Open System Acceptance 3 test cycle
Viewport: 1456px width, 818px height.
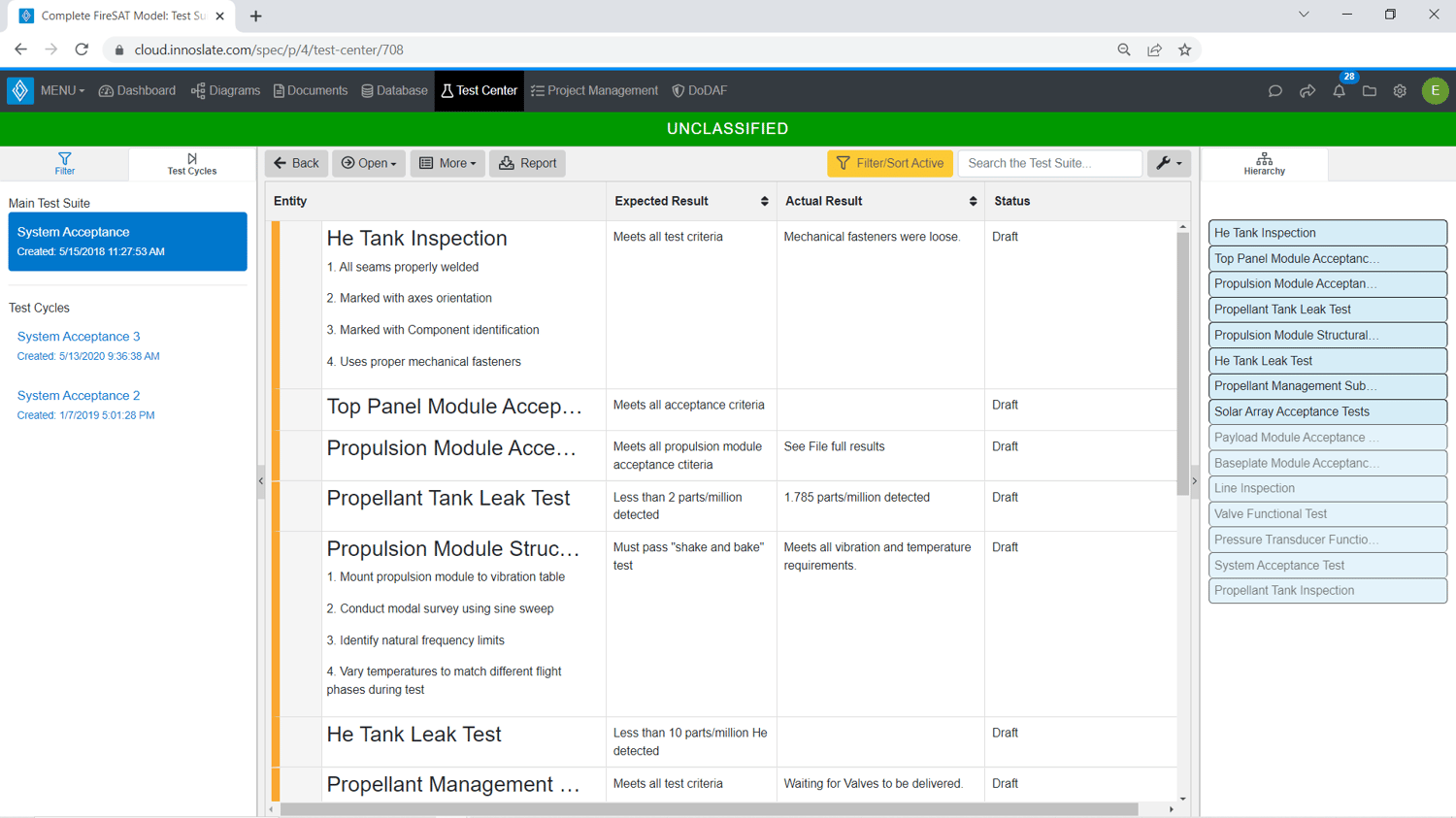79,336
